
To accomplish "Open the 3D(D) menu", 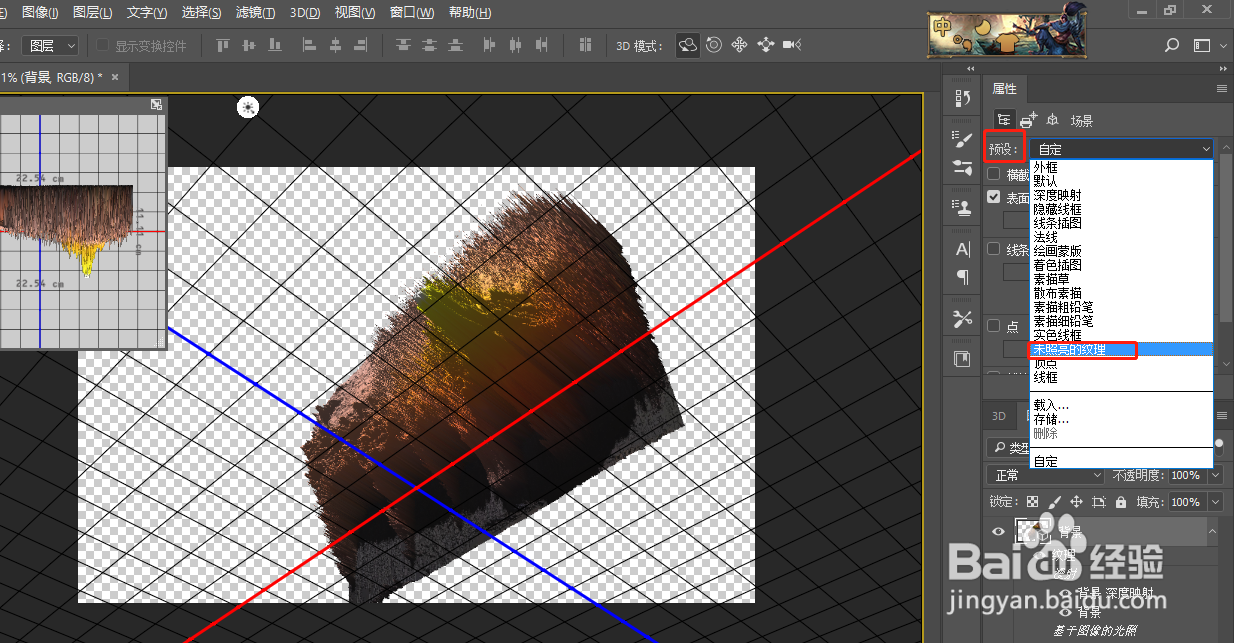I will (x=305, y=13).
